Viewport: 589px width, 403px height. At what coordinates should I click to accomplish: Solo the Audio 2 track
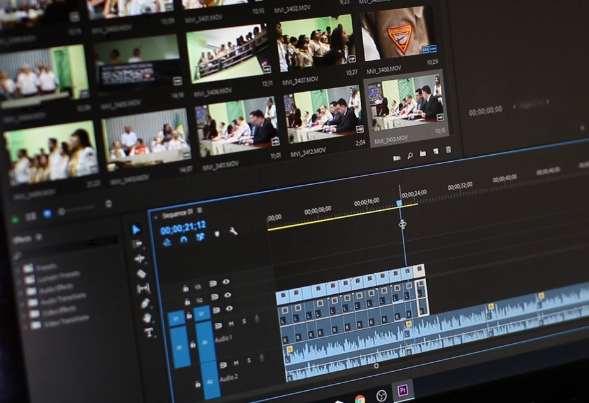pos(249,360)
